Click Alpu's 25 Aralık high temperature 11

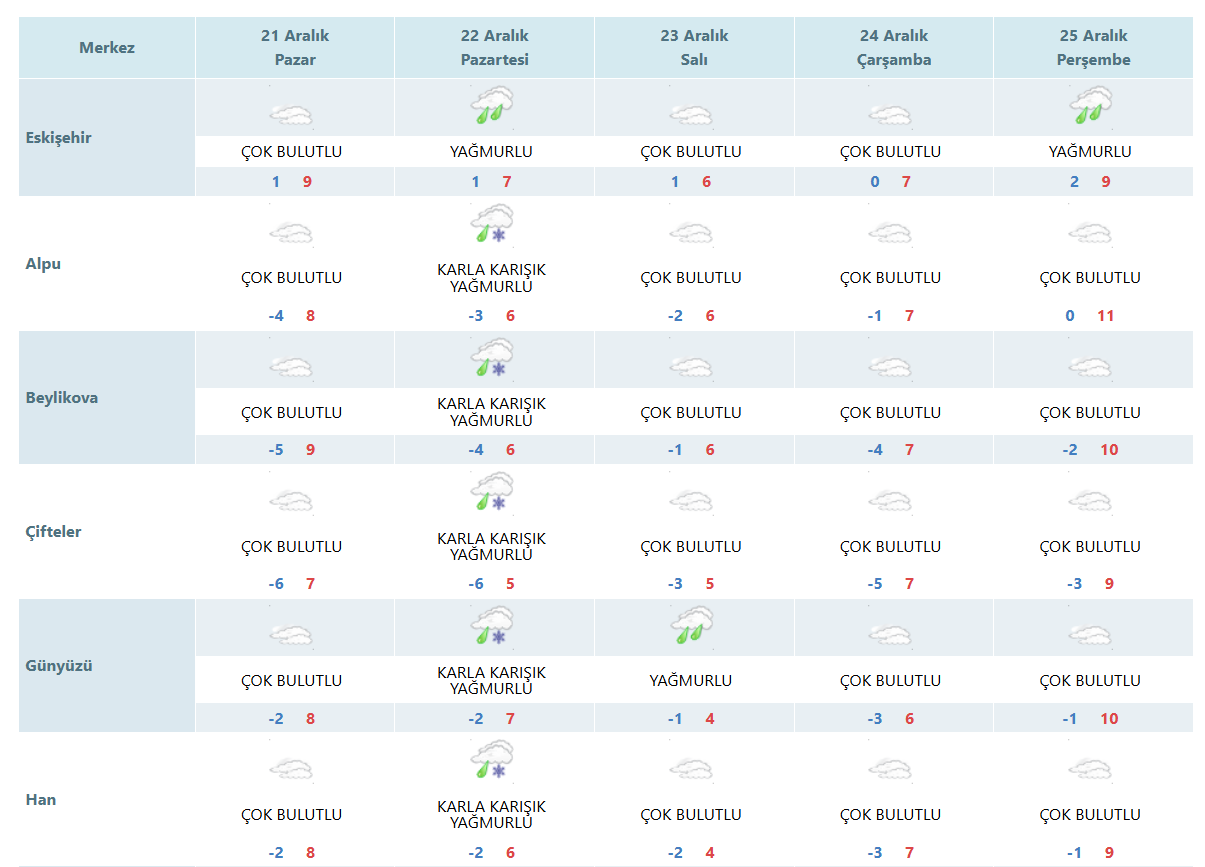click(x=1105, y=316)
